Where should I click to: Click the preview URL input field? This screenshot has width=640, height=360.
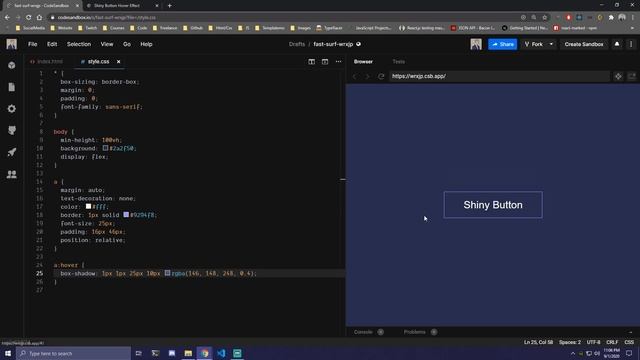pyautogui.click(x=499, y=76)
